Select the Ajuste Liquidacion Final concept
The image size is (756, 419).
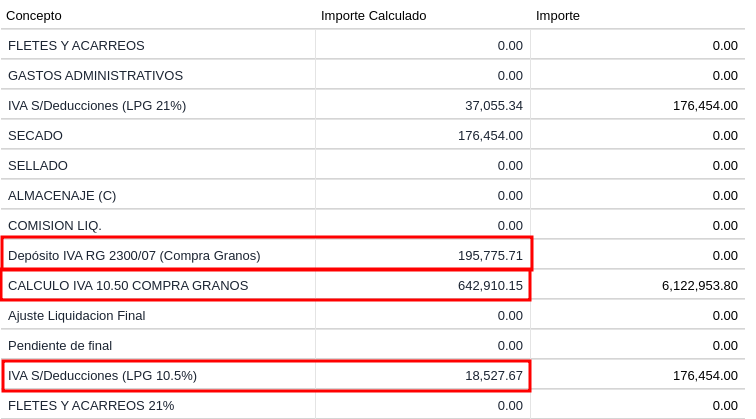point(76,315)
